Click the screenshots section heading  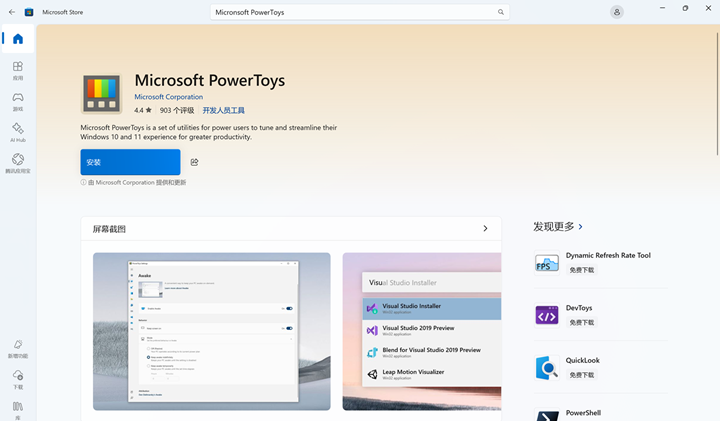(x=109, y=229)
